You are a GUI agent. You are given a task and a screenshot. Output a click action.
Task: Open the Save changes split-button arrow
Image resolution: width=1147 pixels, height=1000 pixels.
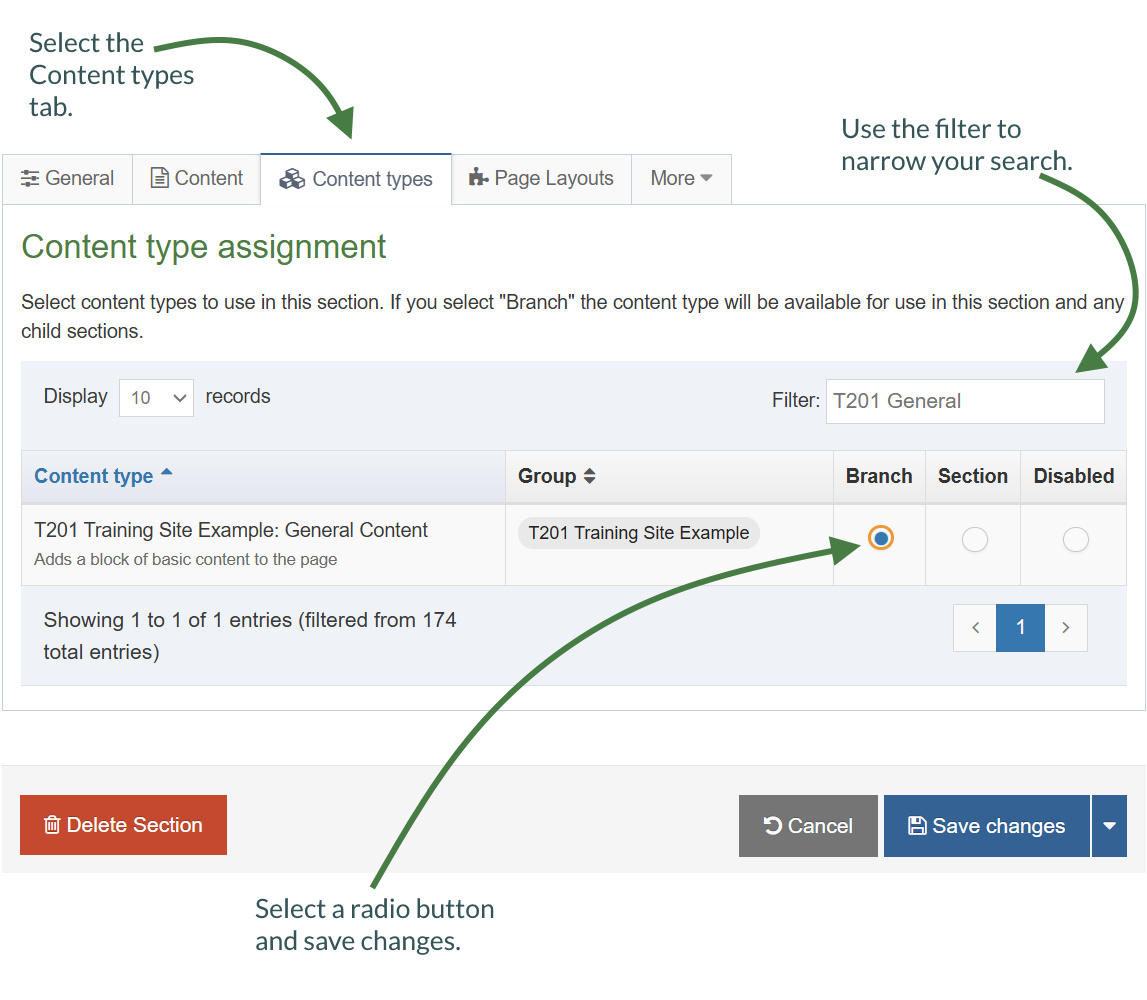click(1111, 825)
